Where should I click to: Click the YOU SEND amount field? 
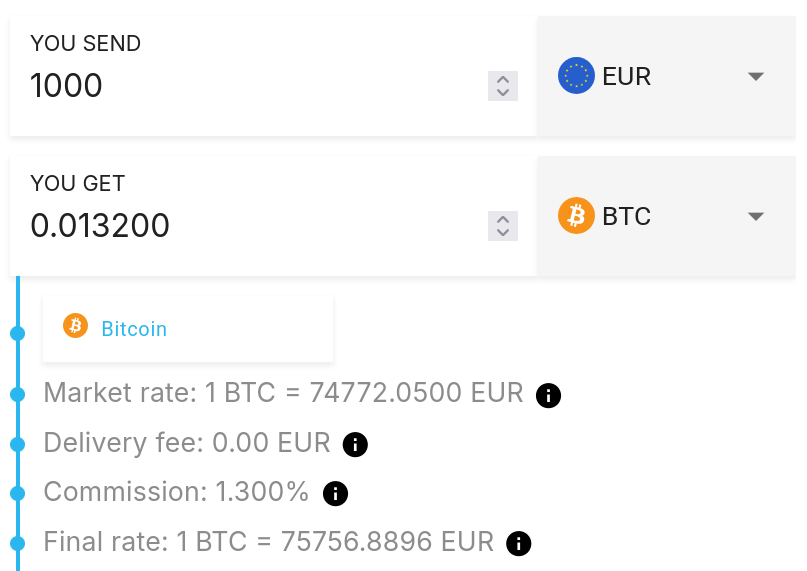click(x=250, y=86)
